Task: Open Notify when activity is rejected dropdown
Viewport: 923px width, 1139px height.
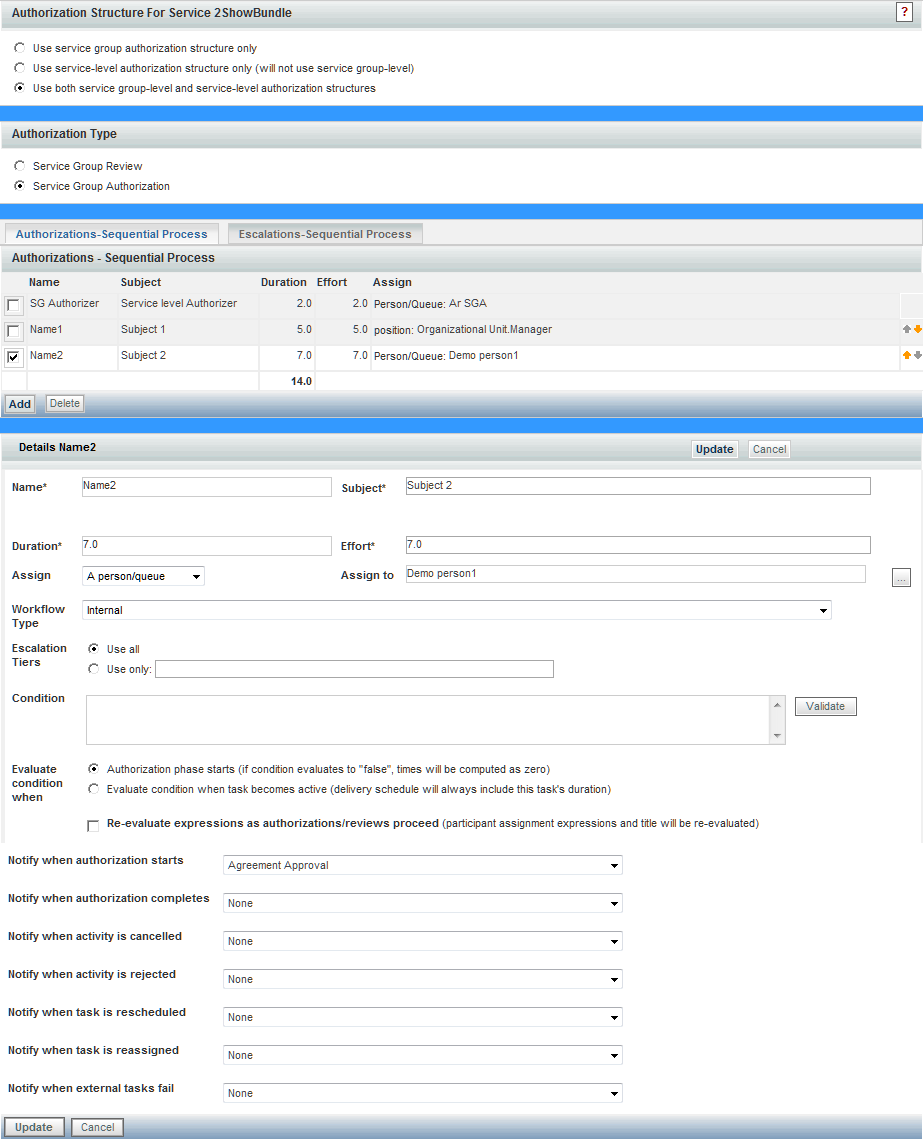Action: (x=423, y=979)
